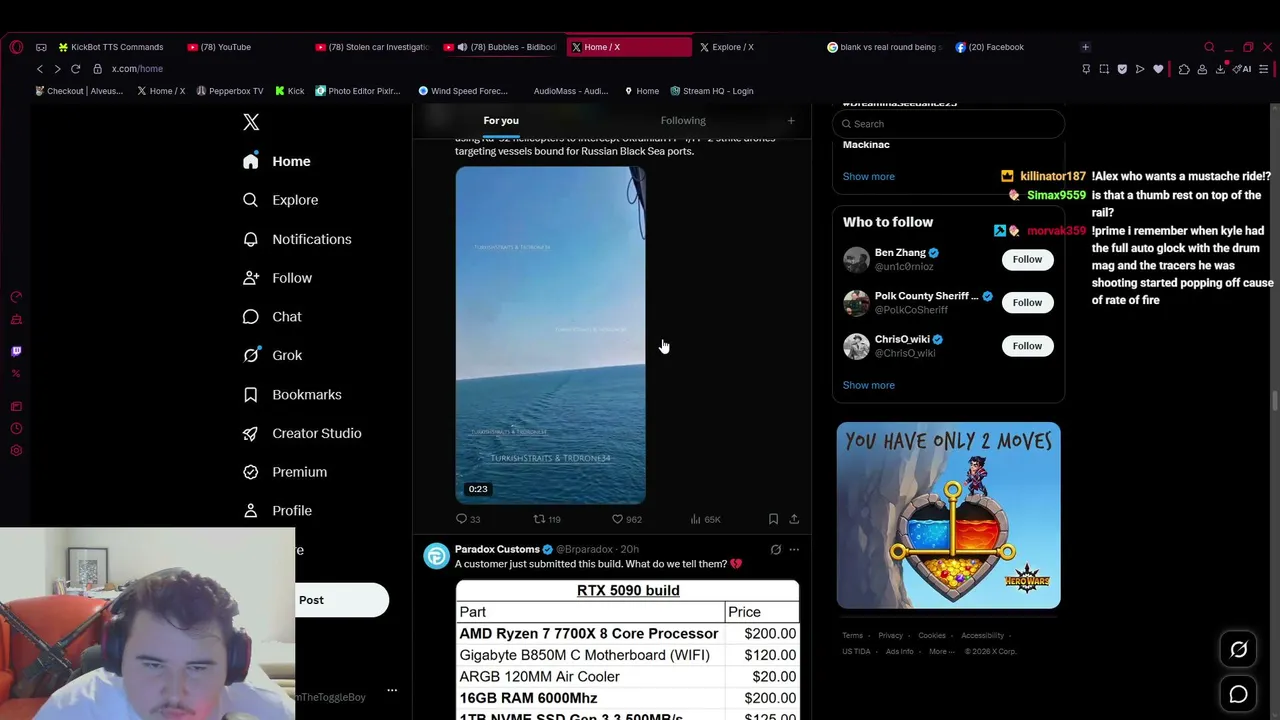Open Kick bookmark in bookmarks bar

point(289,91)
